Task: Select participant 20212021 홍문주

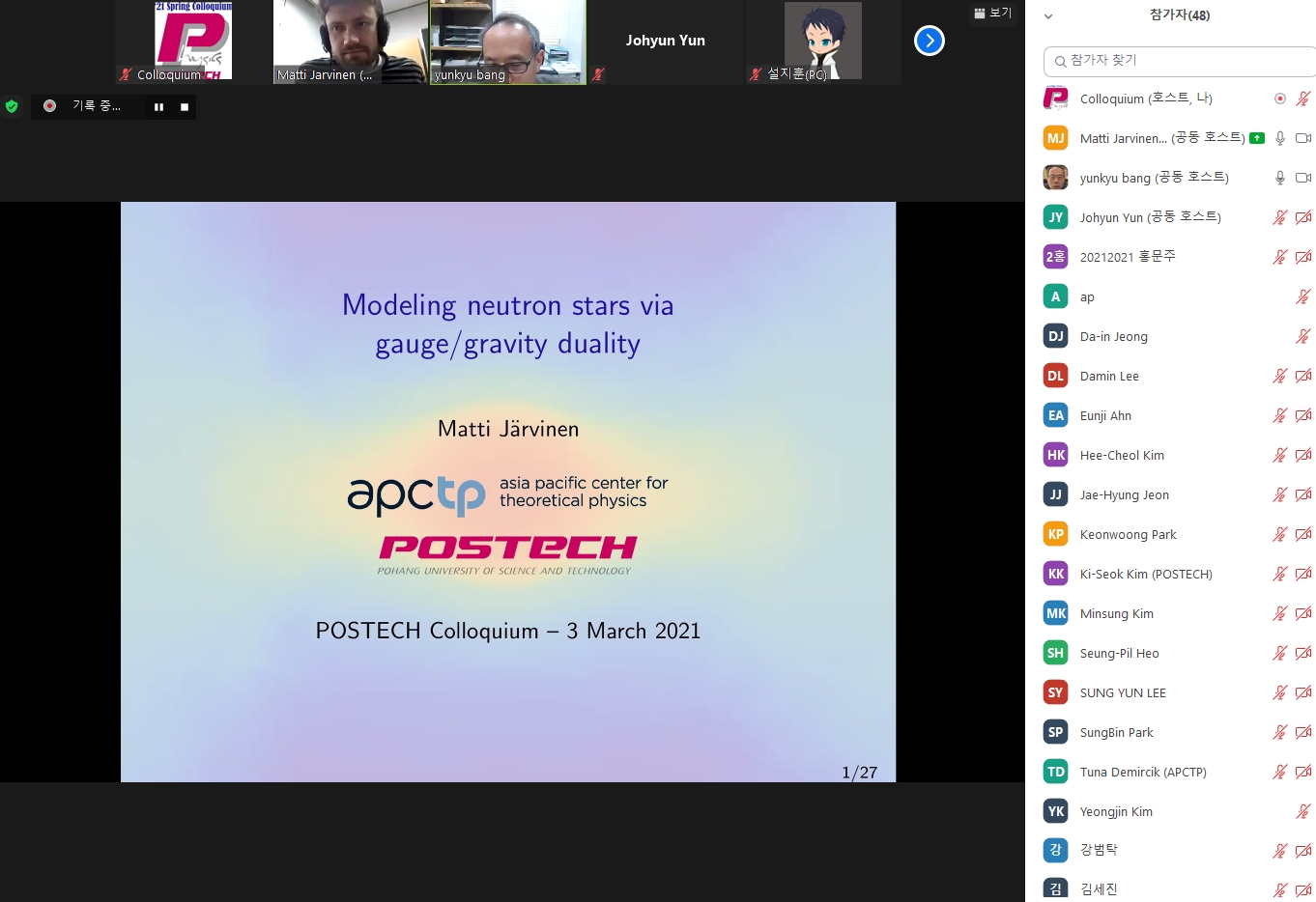Action: pos(1128,257)
